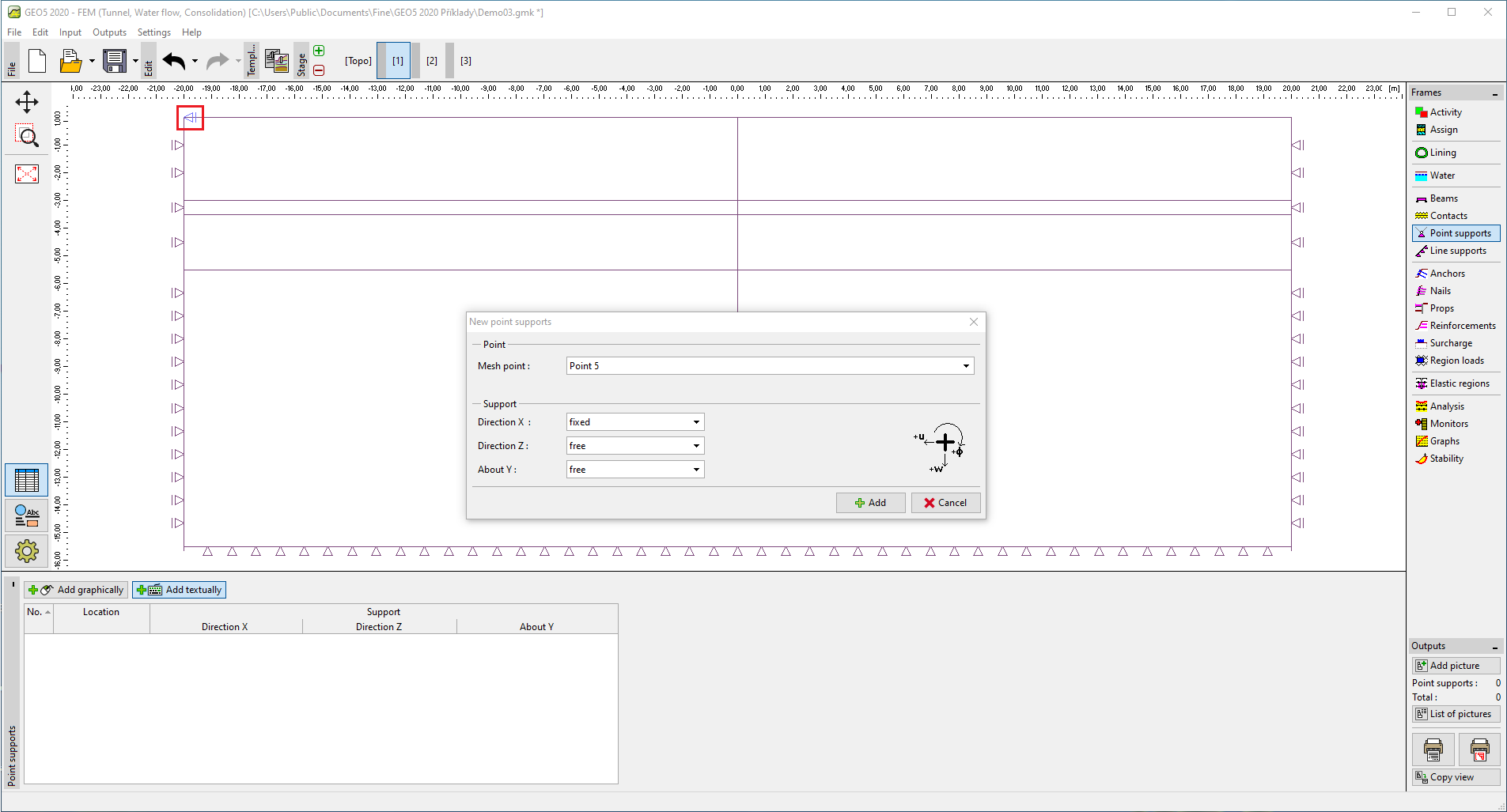Switch to stage 2 tab
Screen dimensions: 1507x812
[x=432, y=61]
